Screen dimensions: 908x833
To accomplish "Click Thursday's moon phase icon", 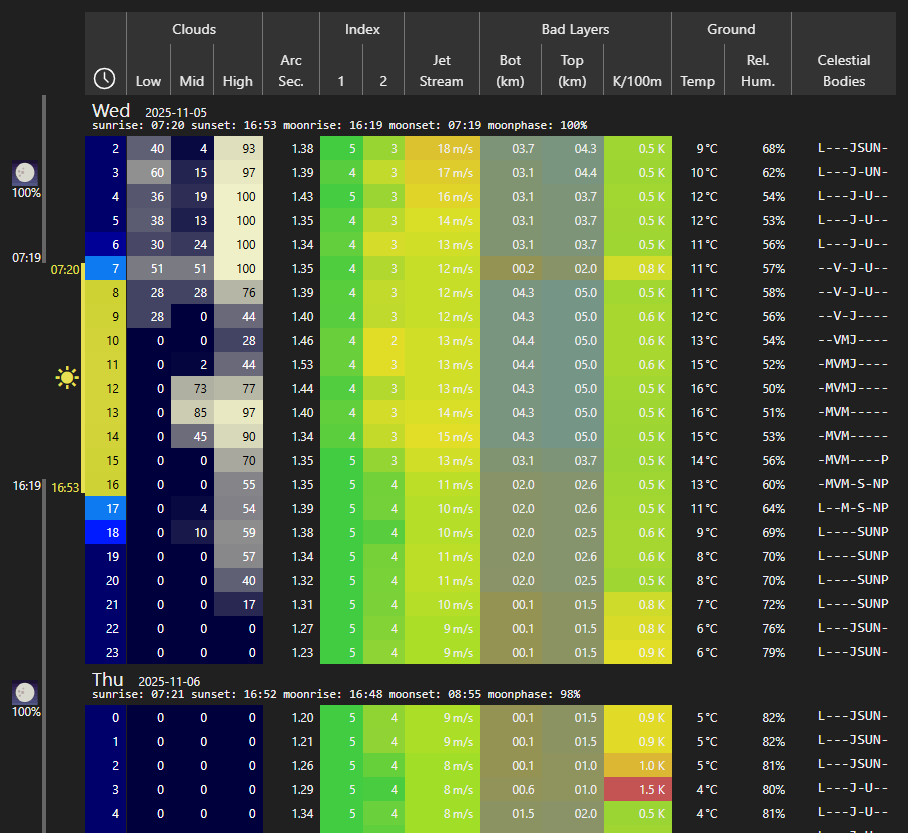I will pos(25,692).
